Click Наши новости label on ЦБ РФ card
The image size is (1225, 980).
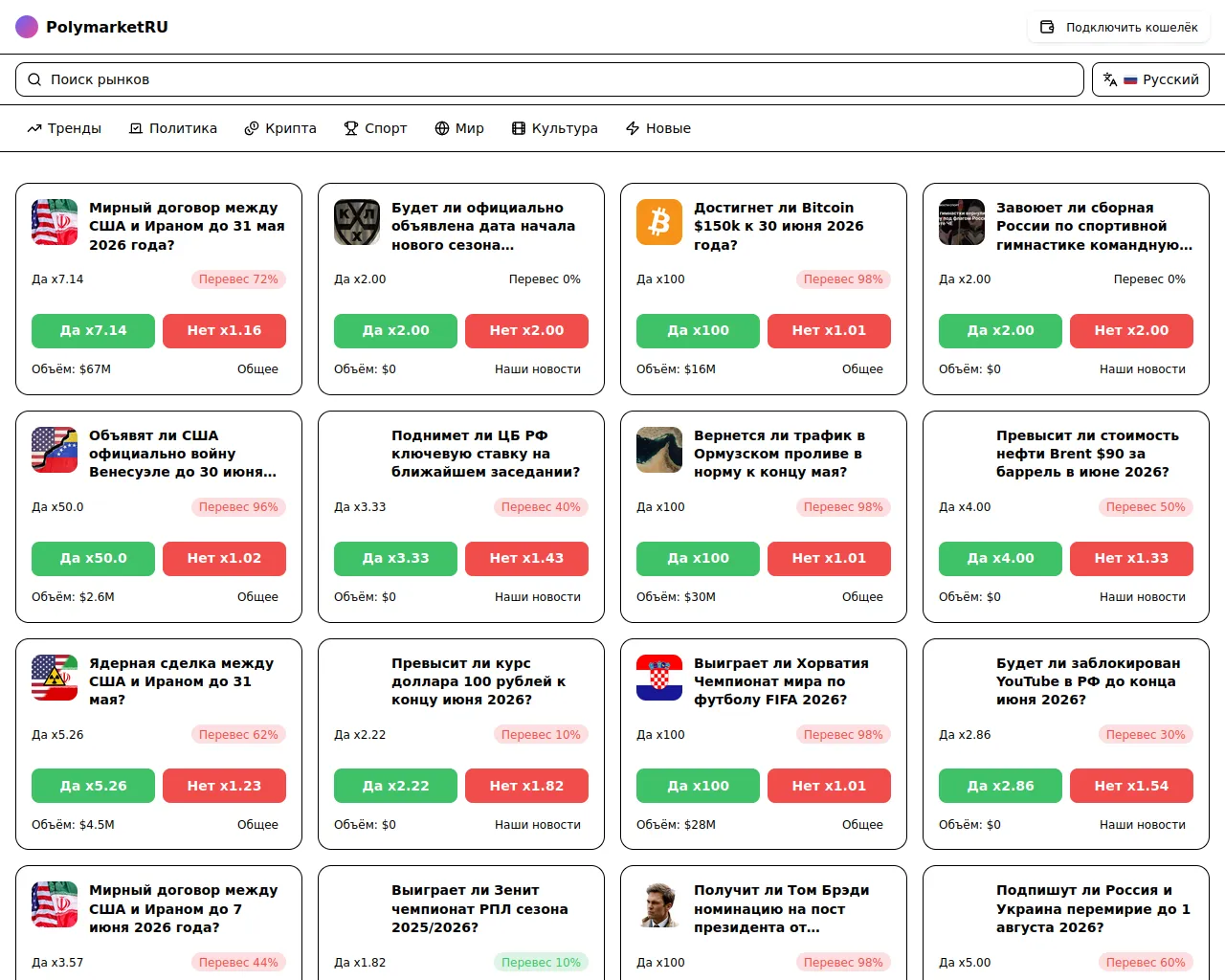coord(538,597)
